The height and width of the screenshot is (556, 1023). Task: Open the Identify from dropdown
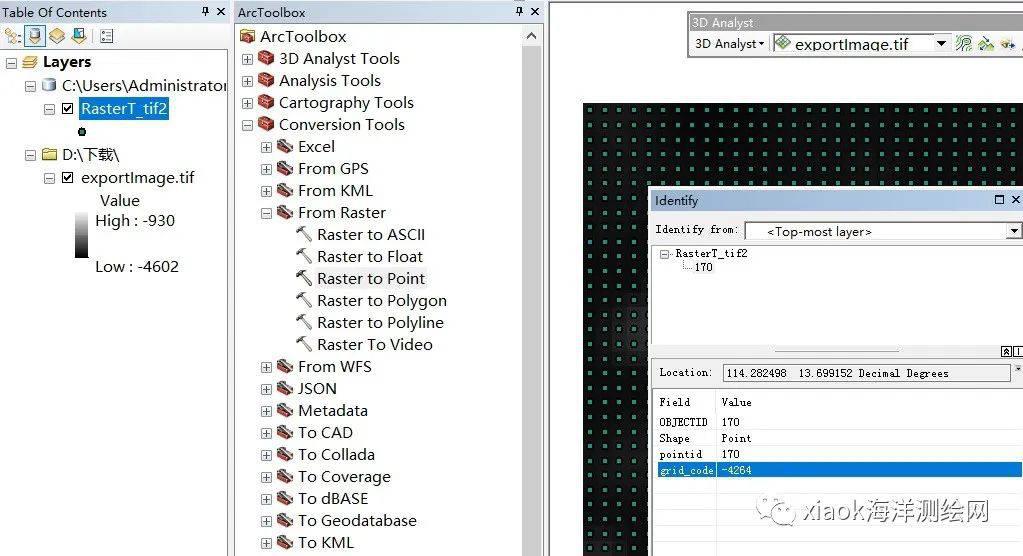click(x=1013, y=231)
